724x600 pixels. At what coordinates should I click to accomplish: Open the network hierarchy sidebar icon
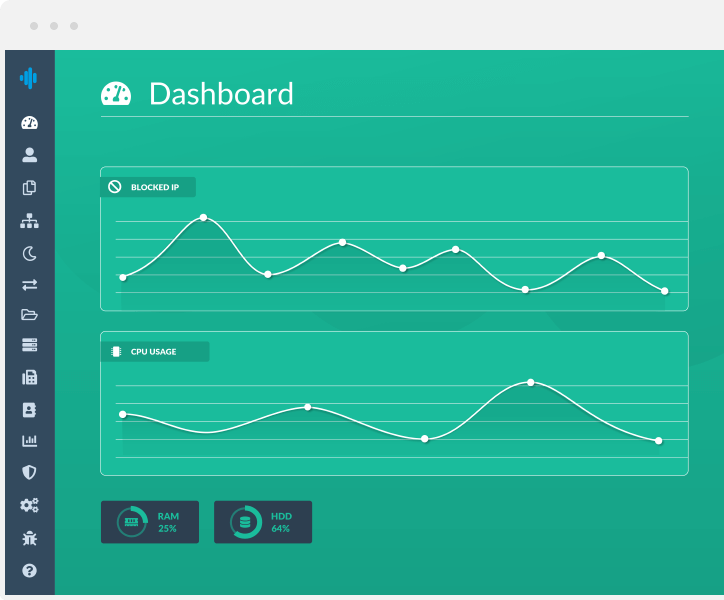click(x=30, y=221)
